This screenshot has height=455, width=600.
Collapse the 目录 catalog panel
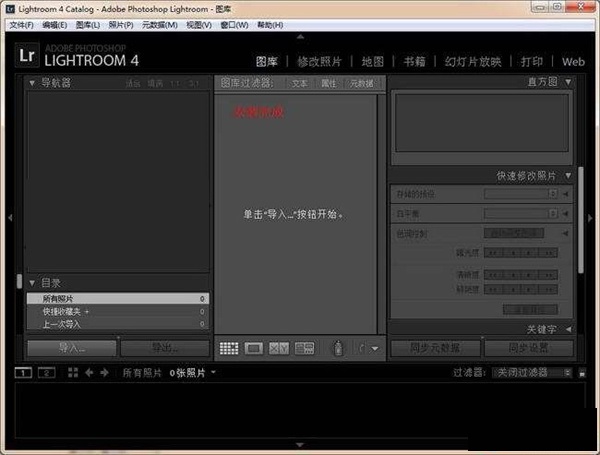click(x=32, y=283)
